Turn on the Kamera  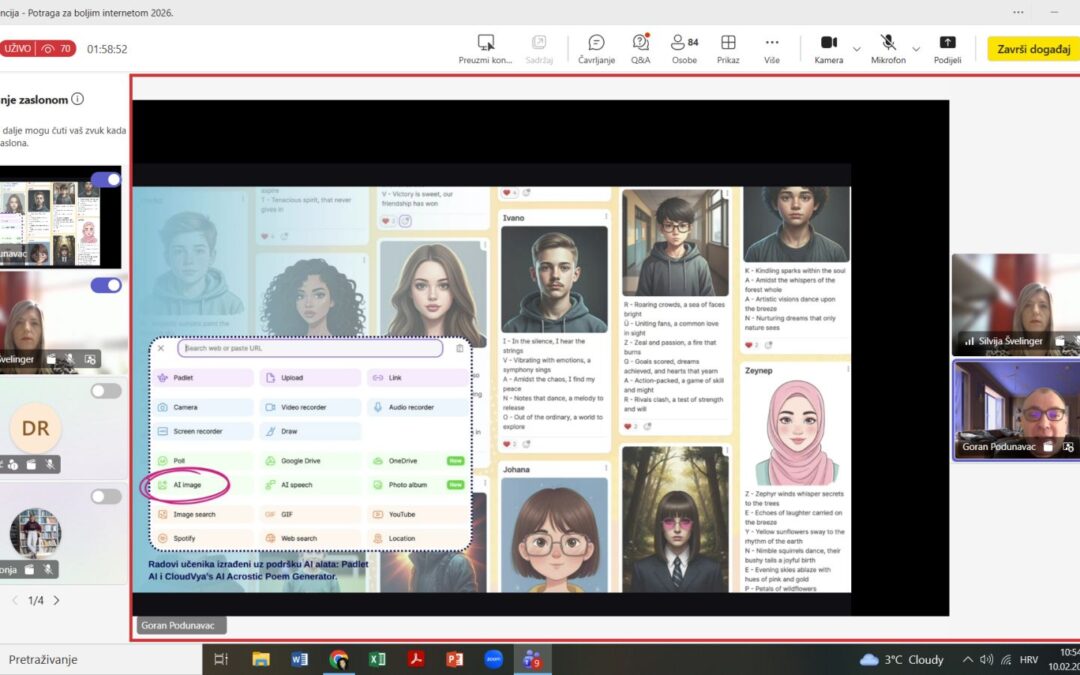pos(828,47)
